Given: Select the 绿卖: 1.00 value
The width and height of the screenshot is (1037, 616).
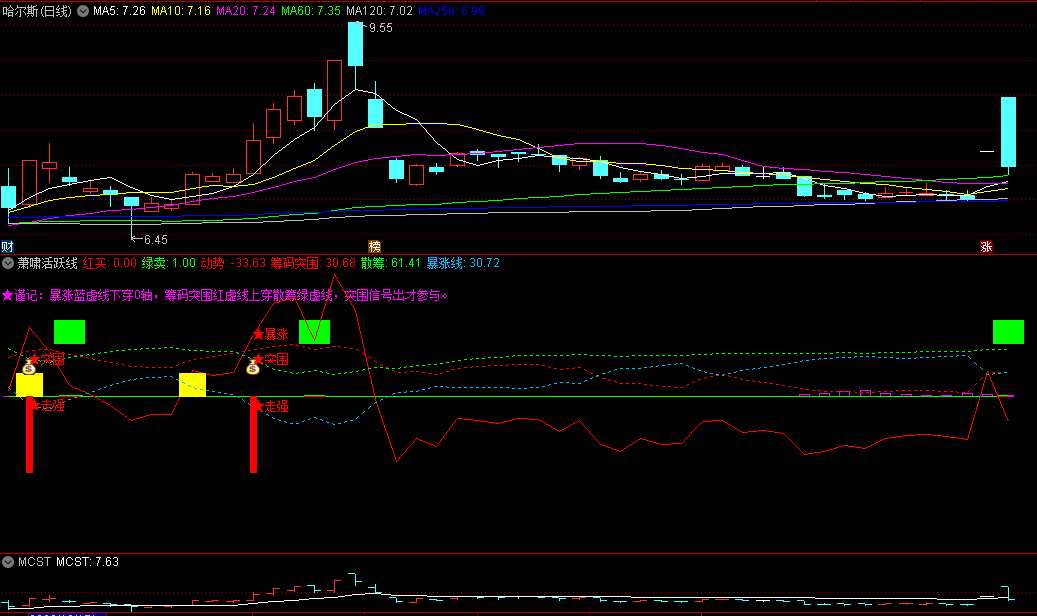Looking at the screenshot, I should coord(169,263).
